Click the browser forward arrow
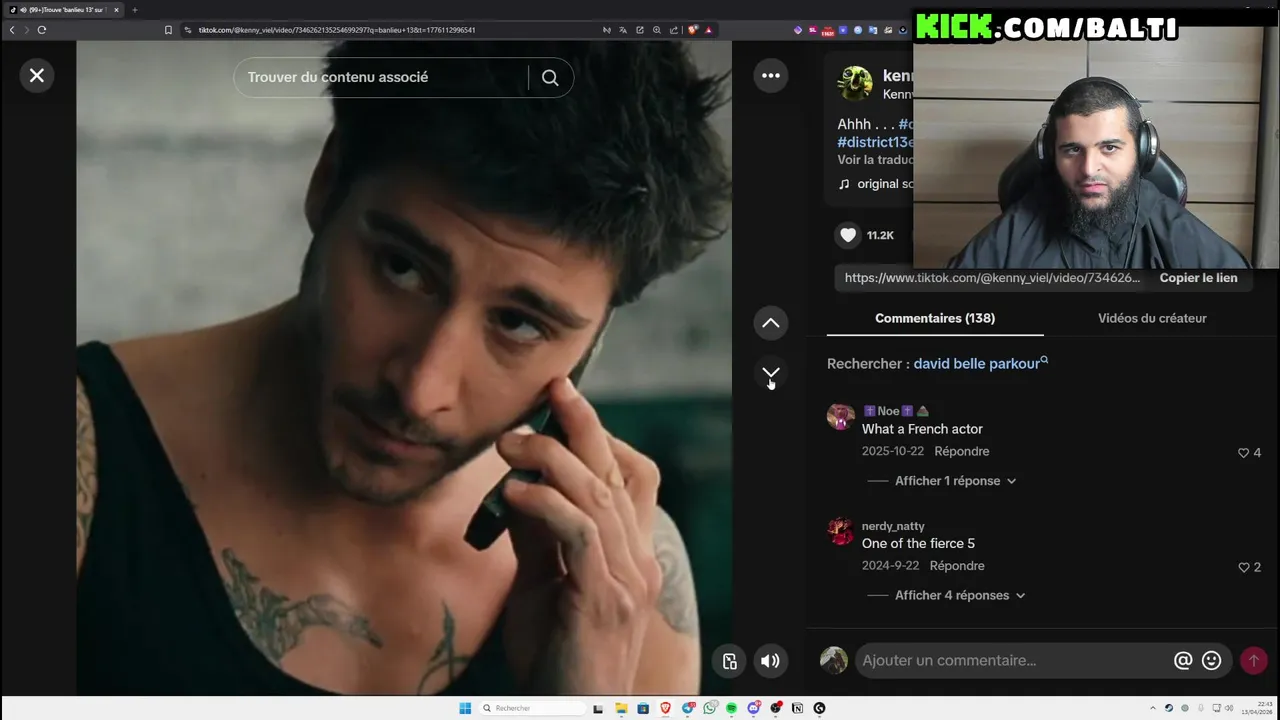 pyautogui.click(x=26, y=30)
